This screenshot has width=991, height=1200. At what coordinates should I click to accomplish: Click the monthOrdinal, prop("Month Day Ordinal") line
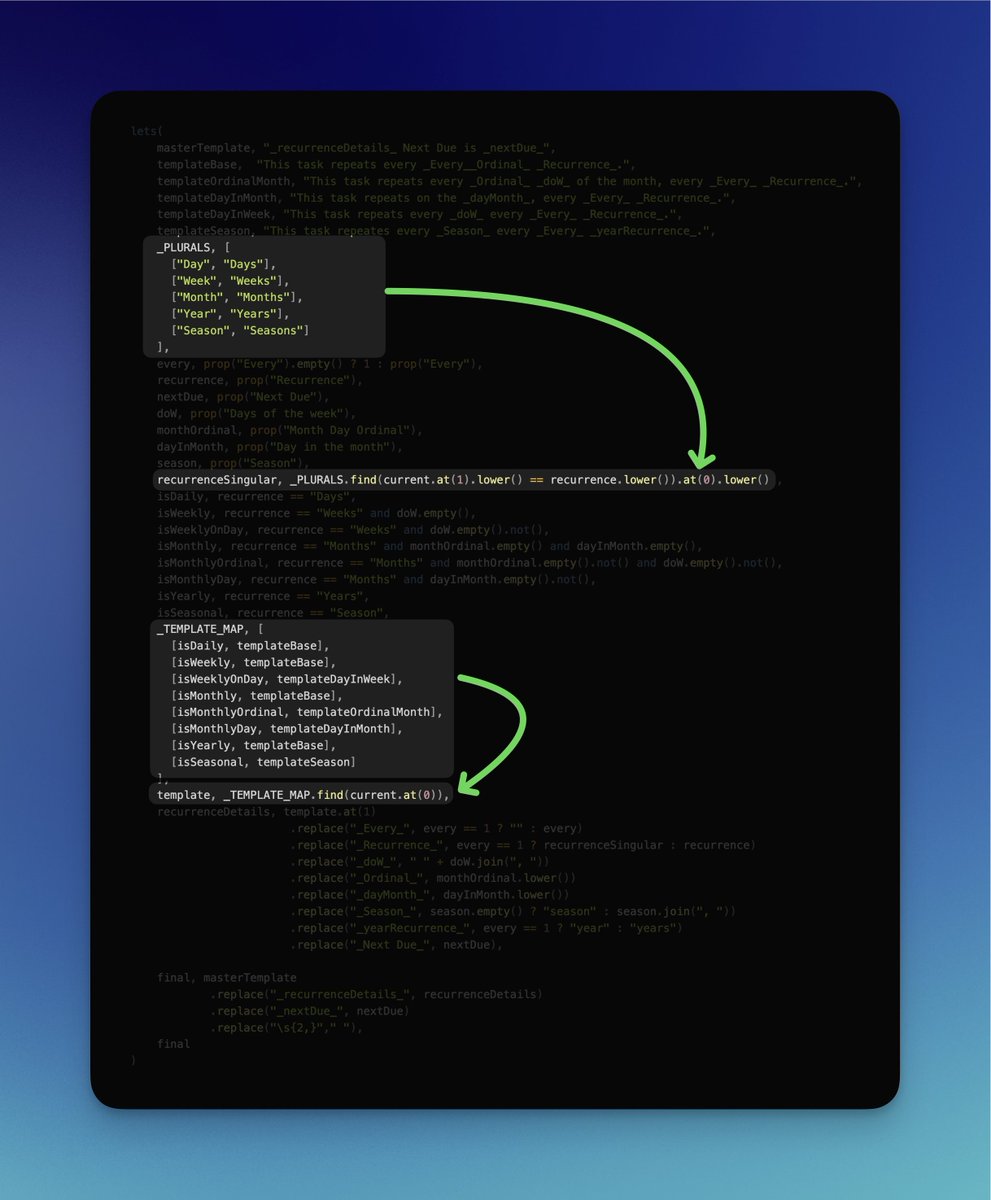click(289, 430)
